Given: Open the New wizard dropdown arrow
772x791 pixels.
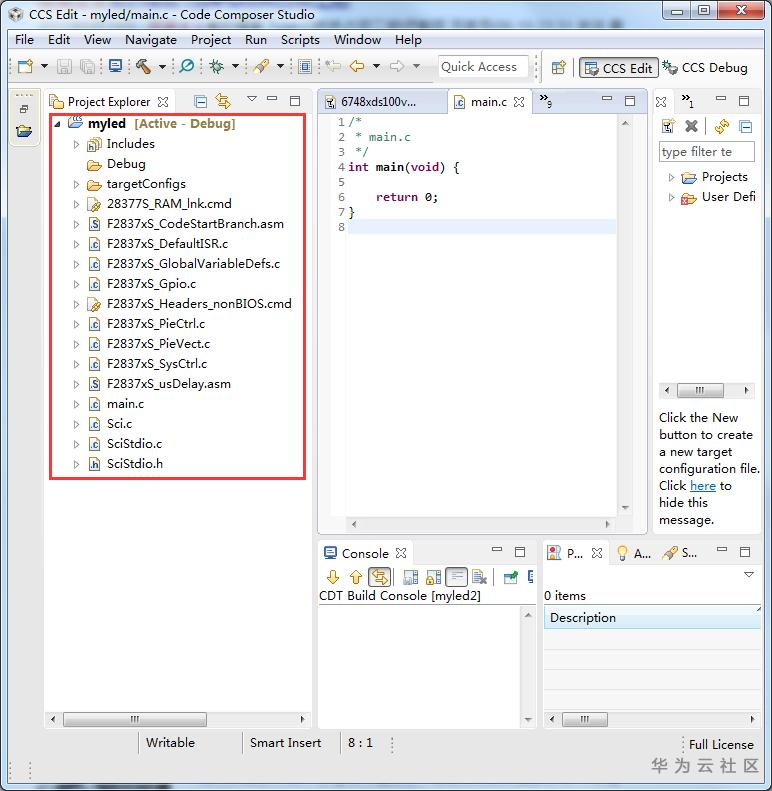Looking at the screenshot, I should pos(44,66).
